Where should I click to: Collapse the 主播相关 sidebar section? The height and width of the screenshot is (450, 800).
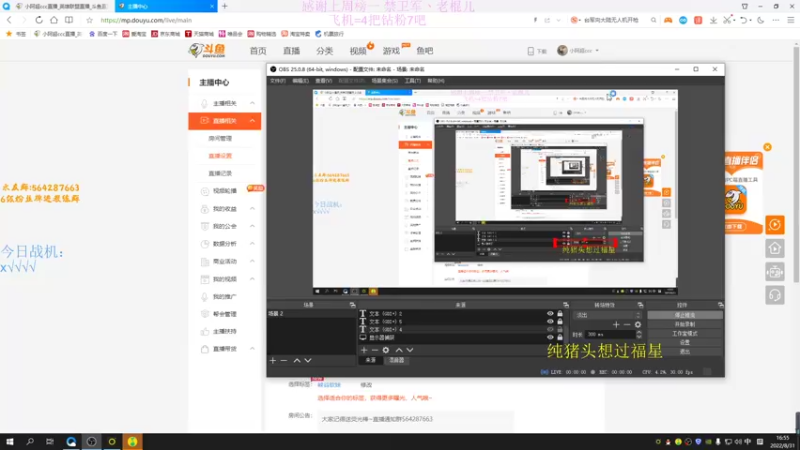(x=252, y=103)
